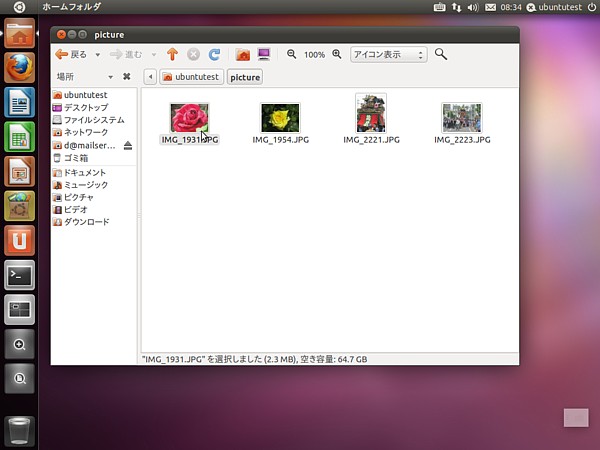The width and height of the screenshot is (600, 450).
Task: Select the IMG_1931.JPG red rose thumbnail
Action: (190, 118)
